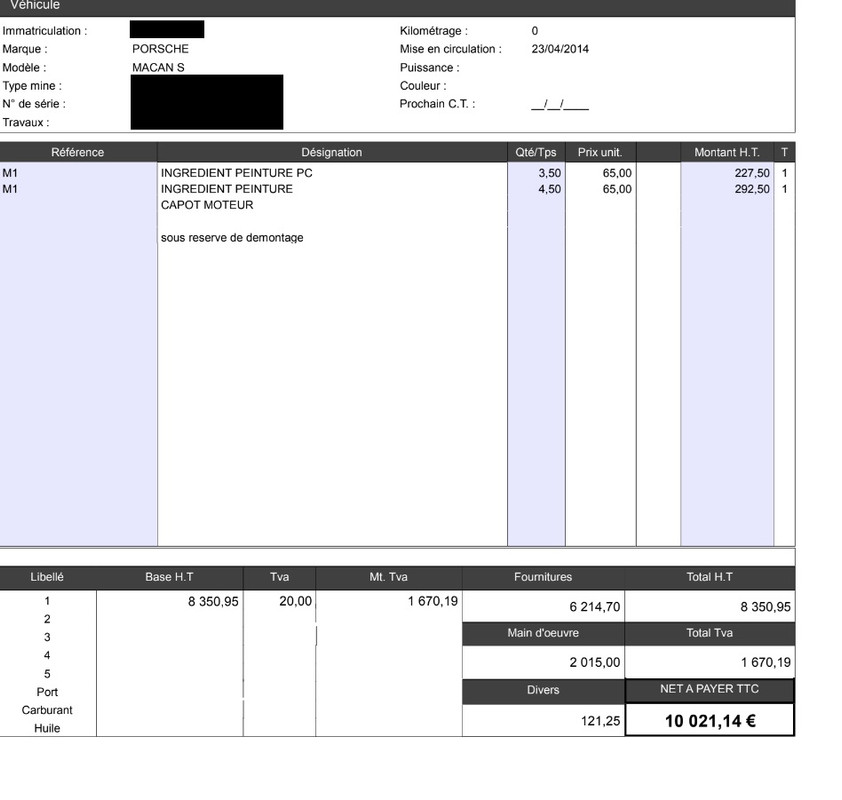Select the date 23/04/2014
This screenshot has width=842, height=800.
point(560,49)
